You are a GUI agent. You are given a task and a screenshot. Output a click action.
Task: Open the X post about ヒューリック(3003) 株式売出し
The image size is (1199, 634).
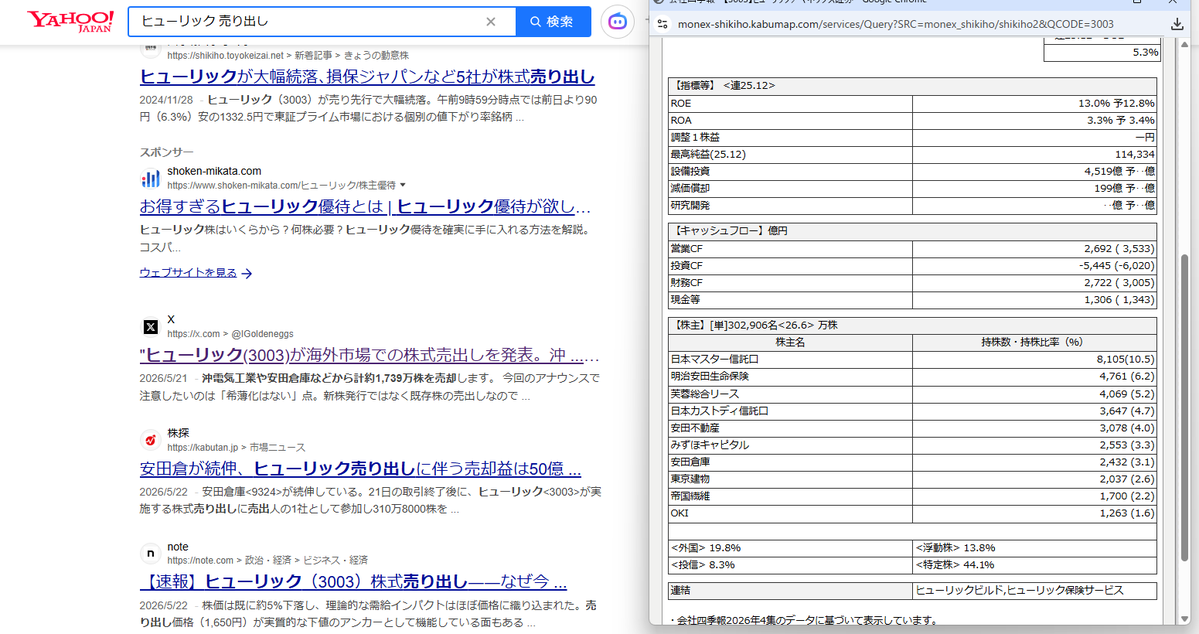pos(369,355)
